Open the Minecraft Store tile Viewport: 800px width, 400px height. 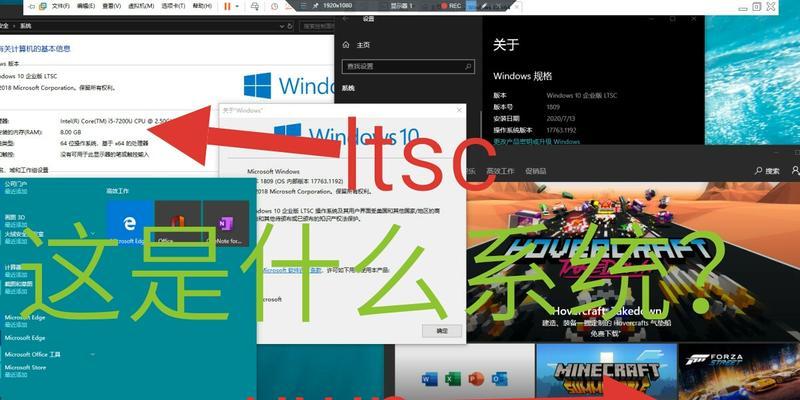pyautogui.click(x=606, y=372)
